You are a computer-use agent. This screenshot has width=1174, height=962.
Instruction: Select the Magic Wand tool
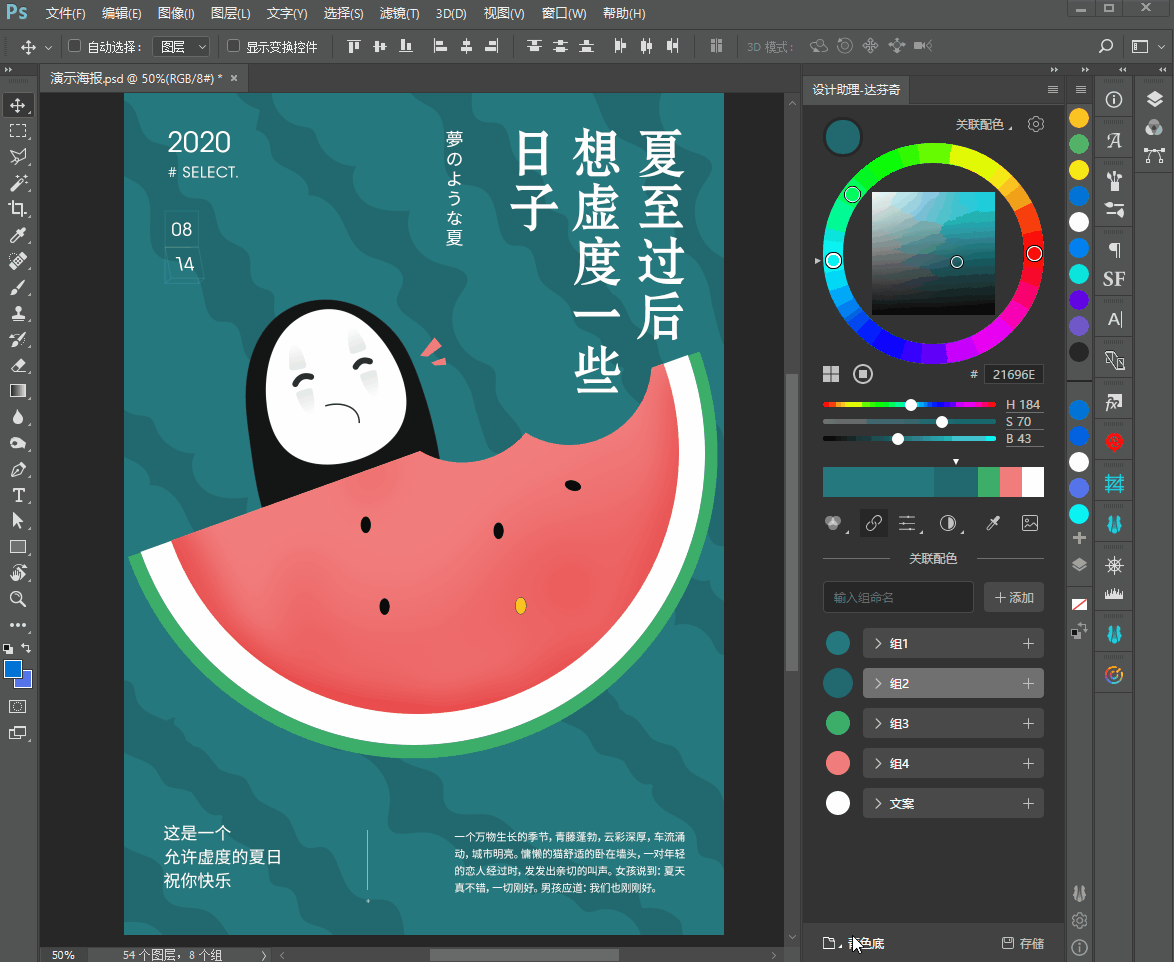pyautogui.click(x=18, y=183)
